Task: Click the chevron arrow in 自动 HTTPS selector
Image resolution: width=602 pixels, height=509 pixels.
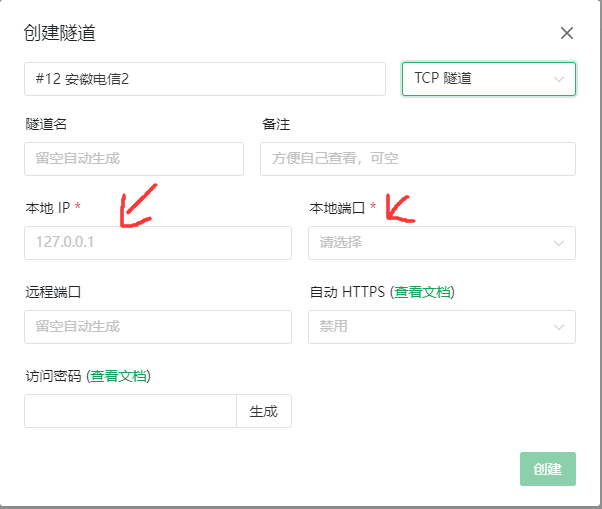Action: (x=558, y=327)
